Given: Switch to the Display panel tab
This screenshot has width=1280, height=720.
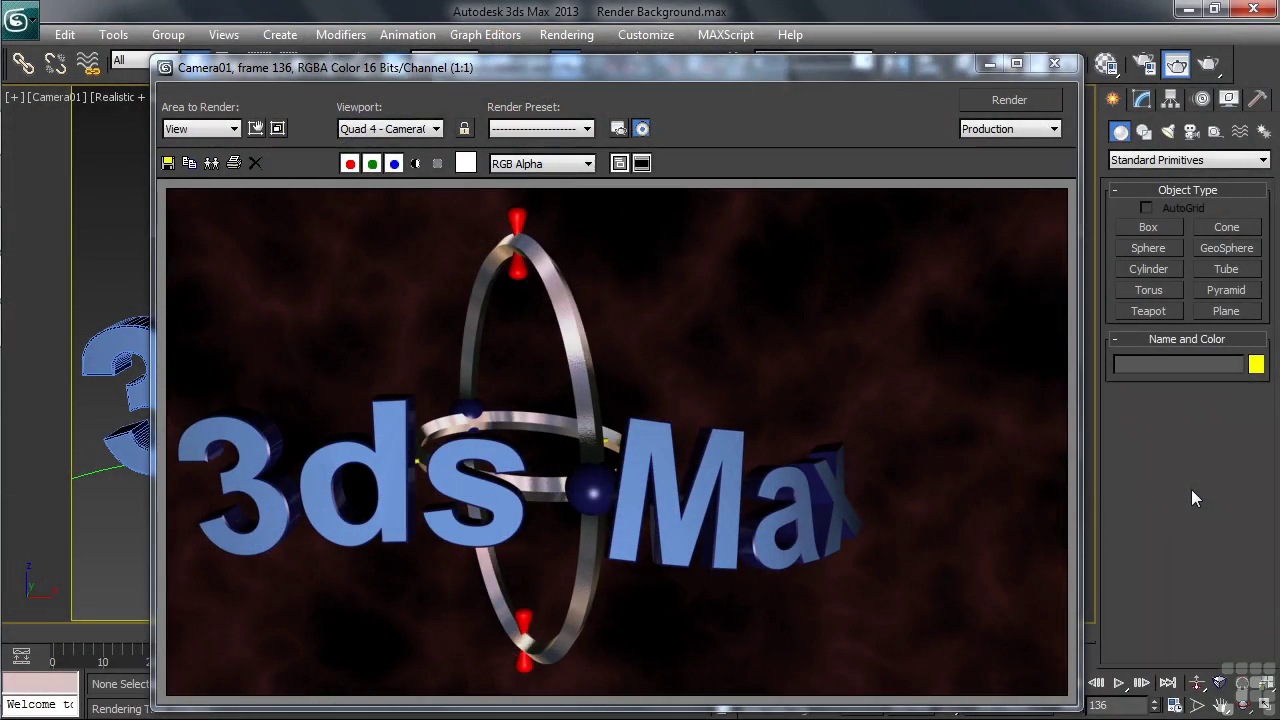Looking at the screenshot, I should (x=1229, y=98).
